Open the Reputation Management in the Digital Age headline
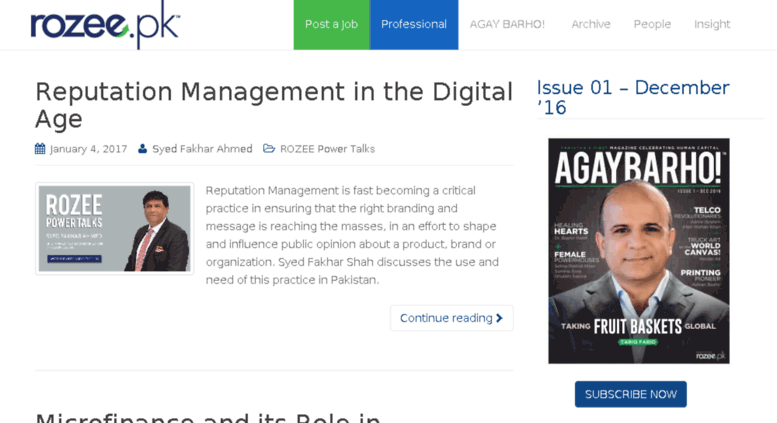 click(x=274, y=105)
